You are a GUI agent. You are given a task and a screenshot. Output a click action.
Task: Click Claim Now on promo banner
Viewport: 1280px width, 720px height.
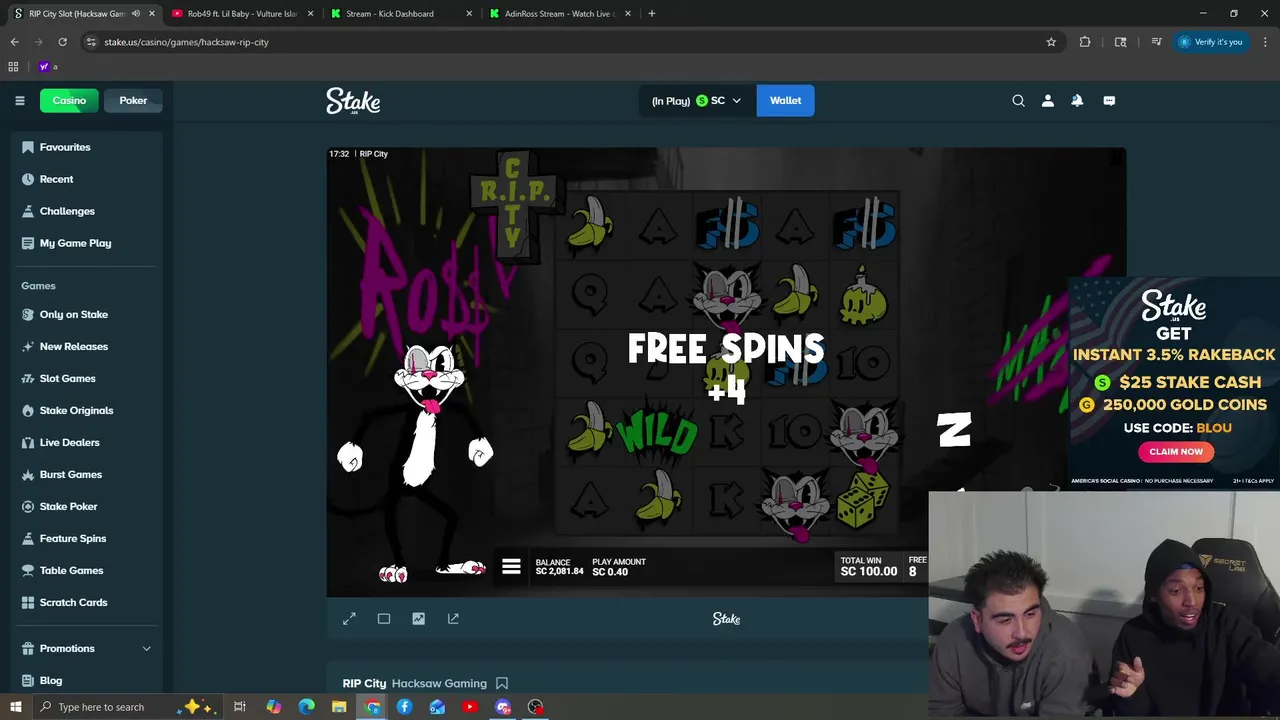pyautogui.click(x=1176, y=451)
